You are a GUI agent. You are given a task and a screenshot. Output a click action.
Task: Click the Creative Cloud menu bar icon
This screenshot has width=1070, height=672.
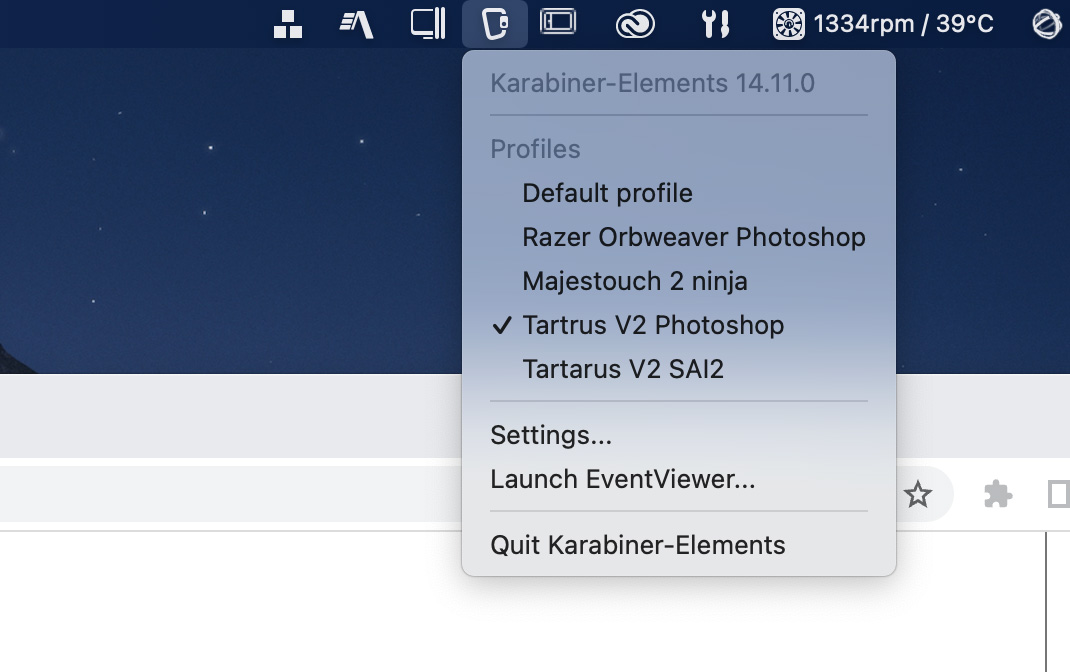click(635, 25)
